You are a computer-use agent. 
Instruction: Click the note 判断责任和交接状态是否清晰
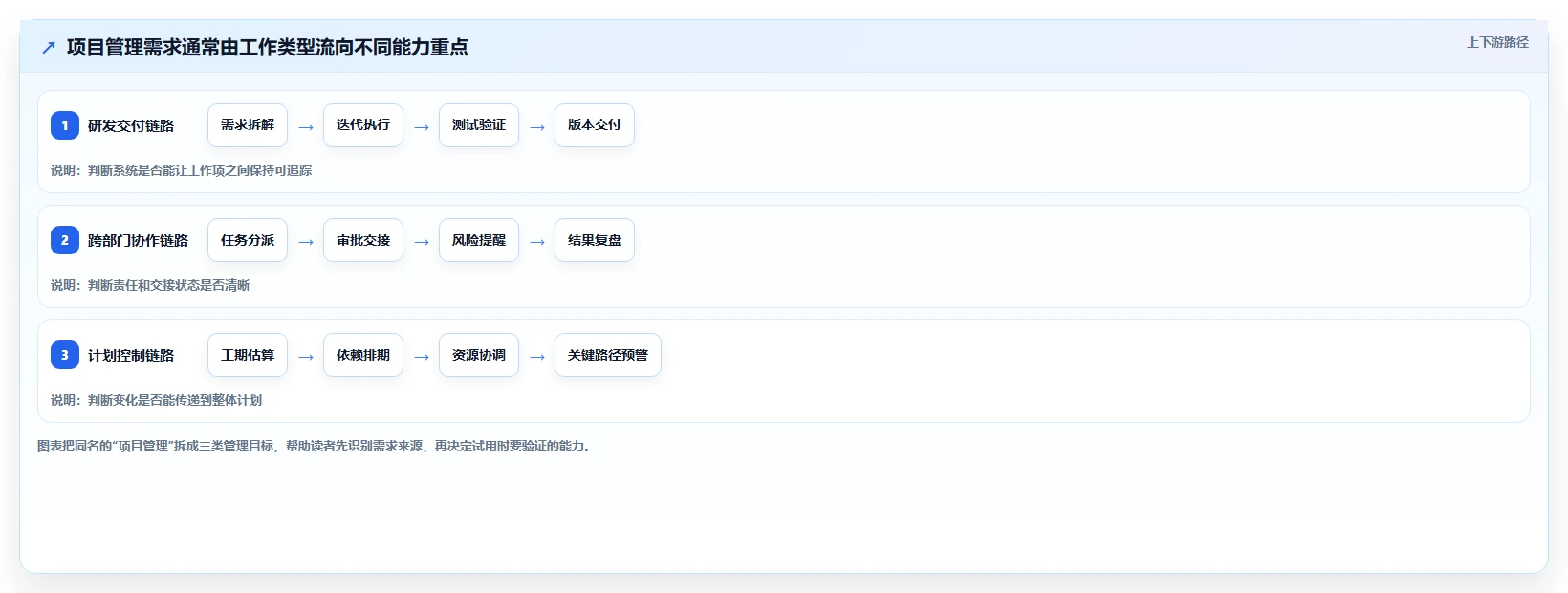click(x=169, y=285)
